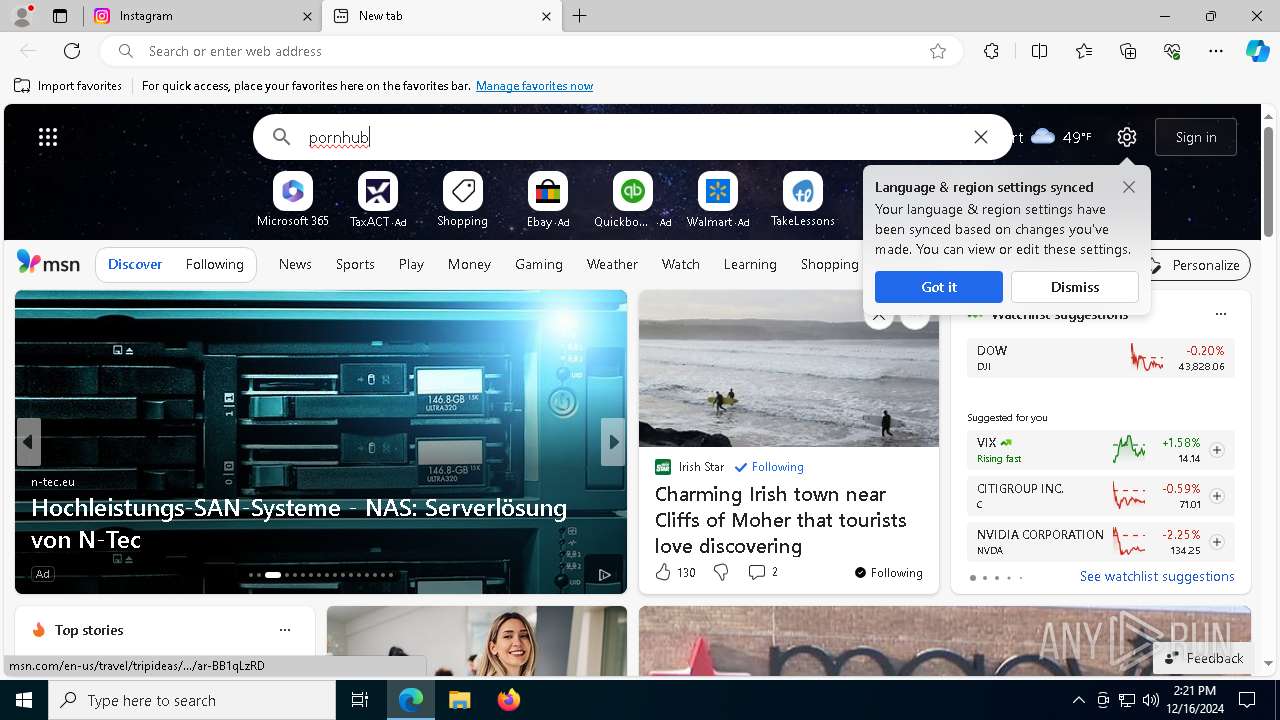Close the sync popup with X

click(1129, 187)
